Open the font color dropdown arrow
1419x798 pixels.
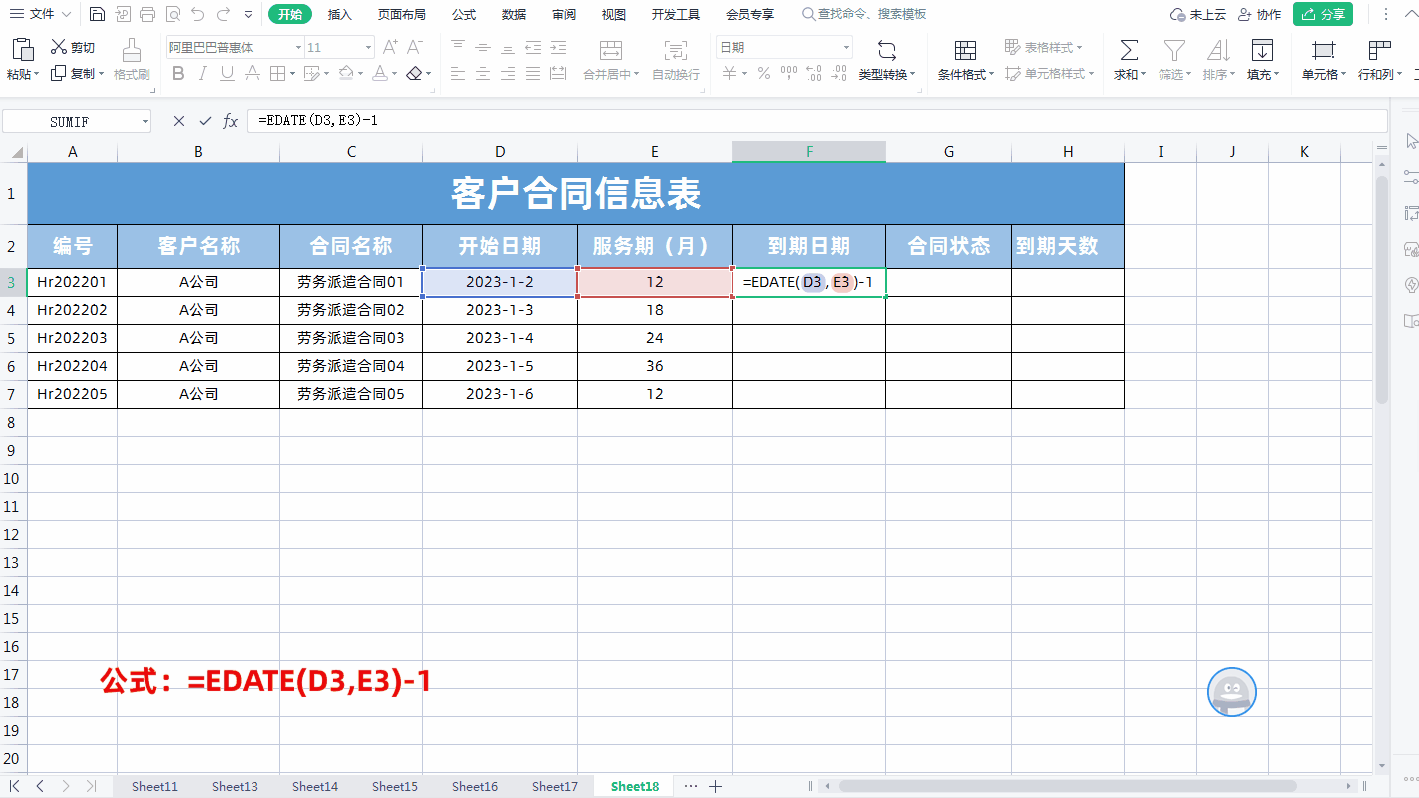[x=395, y=73]
